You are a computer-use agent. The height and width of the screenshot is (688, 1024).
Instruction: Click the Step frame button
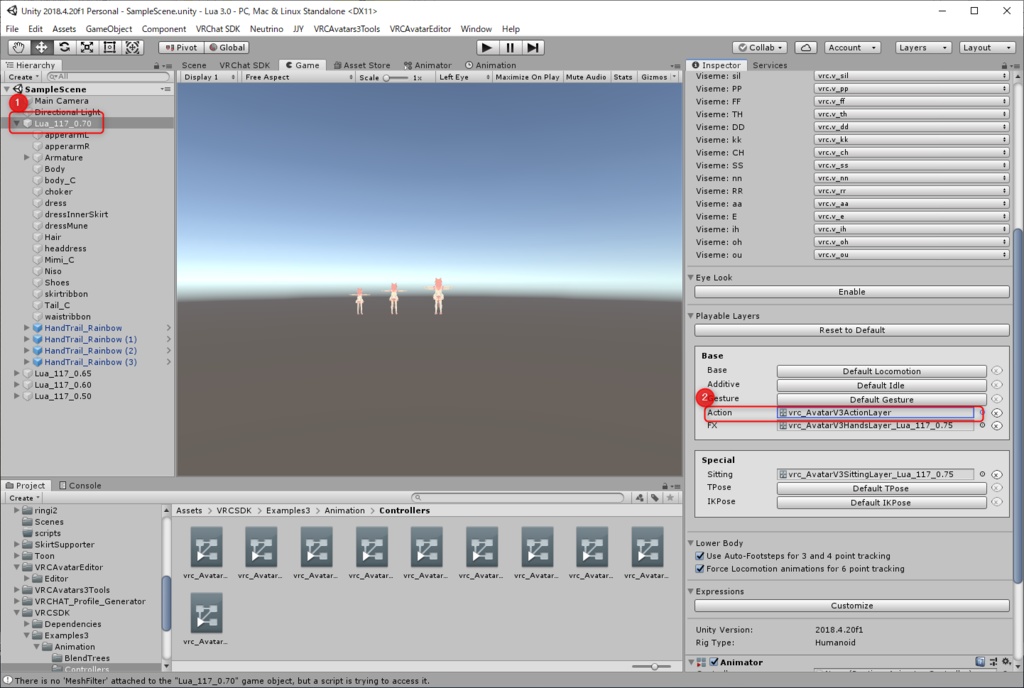tap(533, 47)
